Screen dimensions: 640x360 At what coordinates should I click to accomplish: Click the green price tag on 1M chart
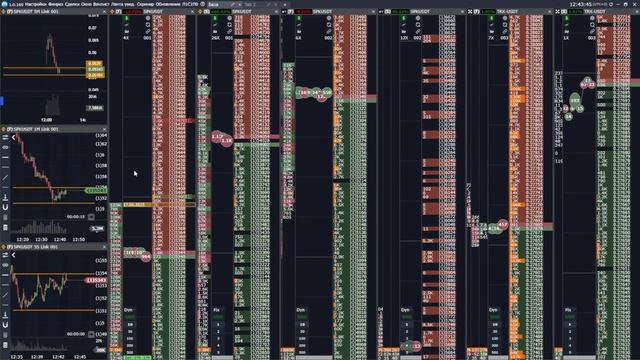coord(96,191)
